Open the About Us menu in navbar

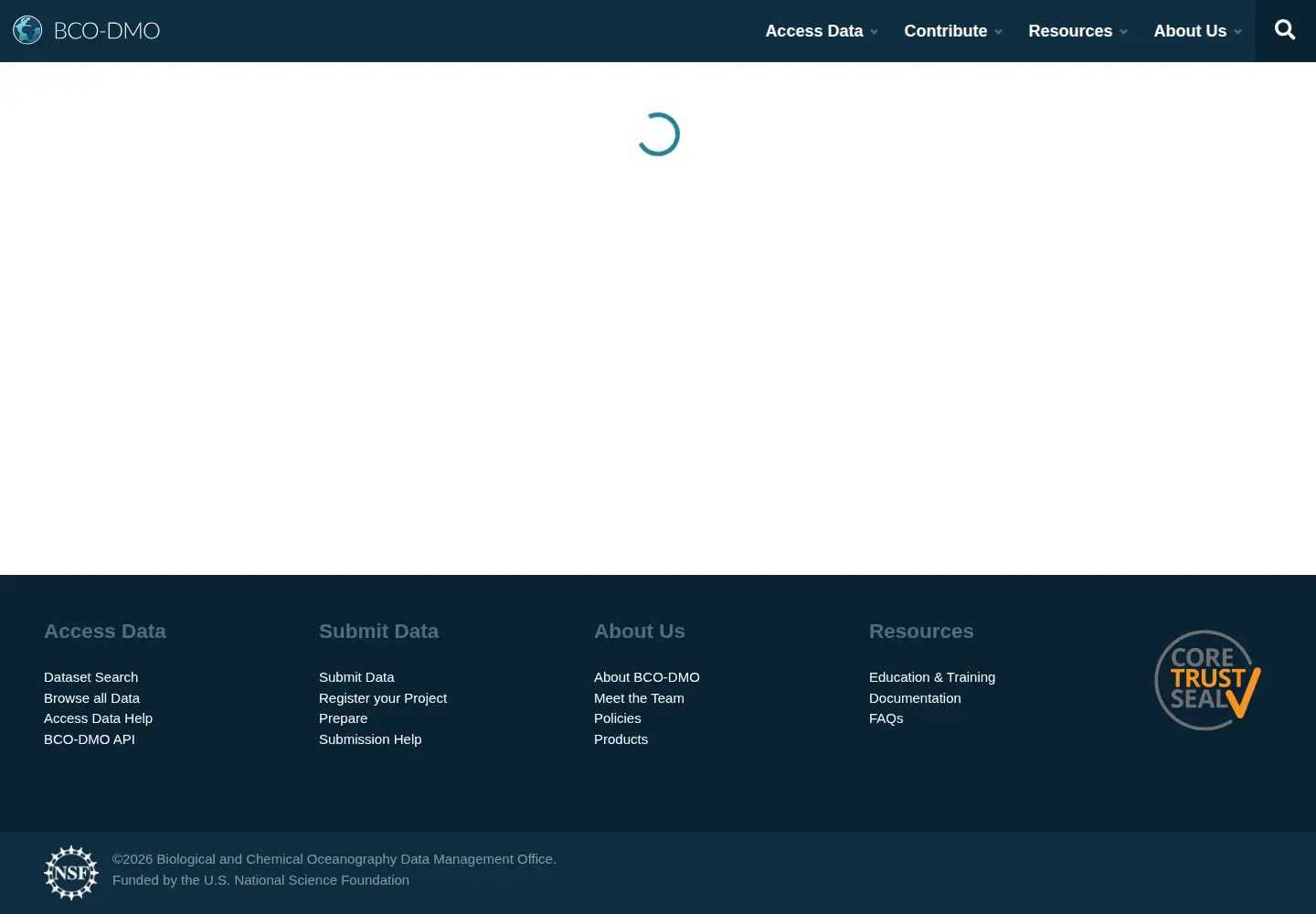[x=1190, y=31]
